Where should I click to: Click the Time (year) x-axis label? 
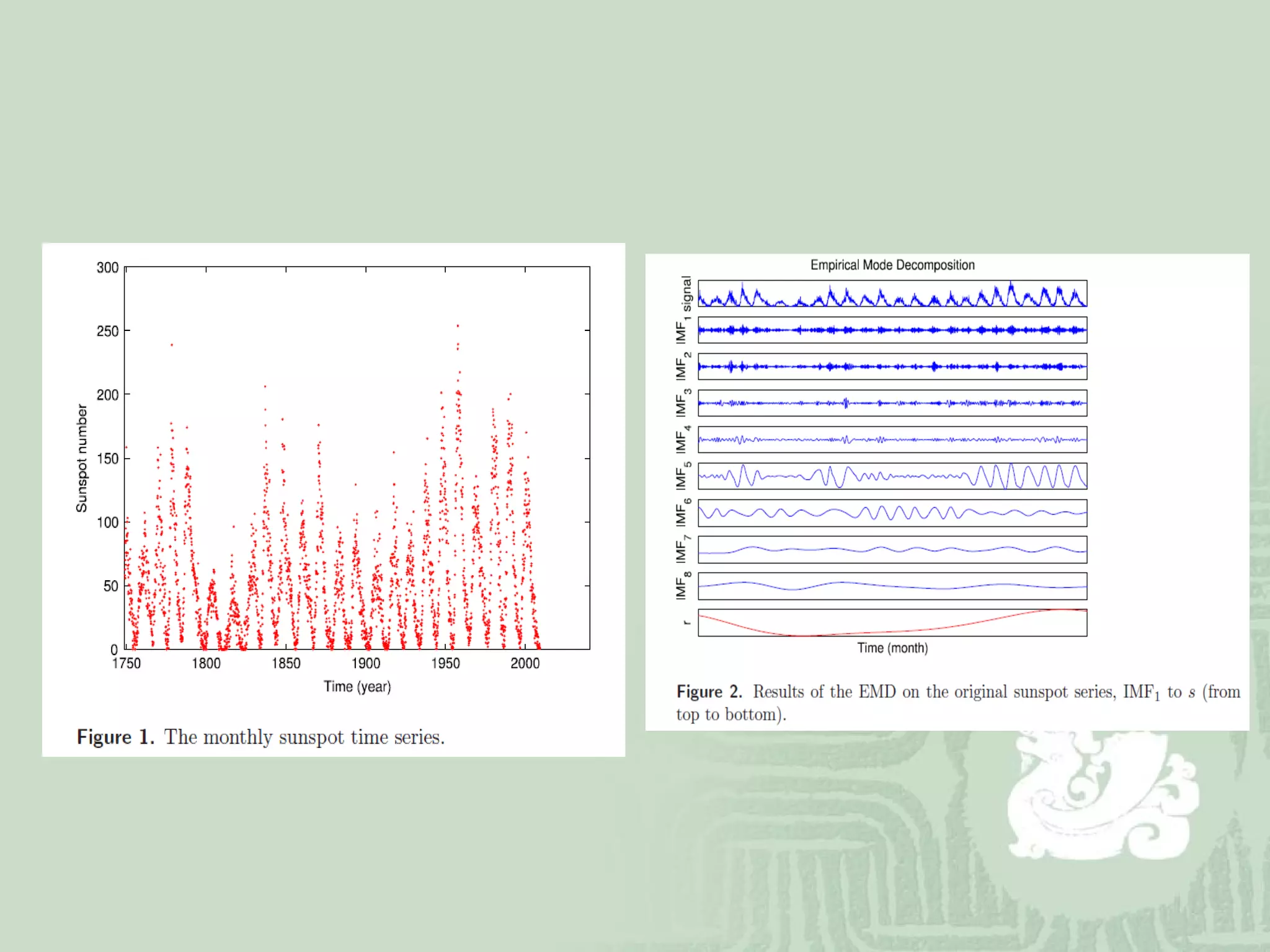pyautogui.click(x=357, y=687)
